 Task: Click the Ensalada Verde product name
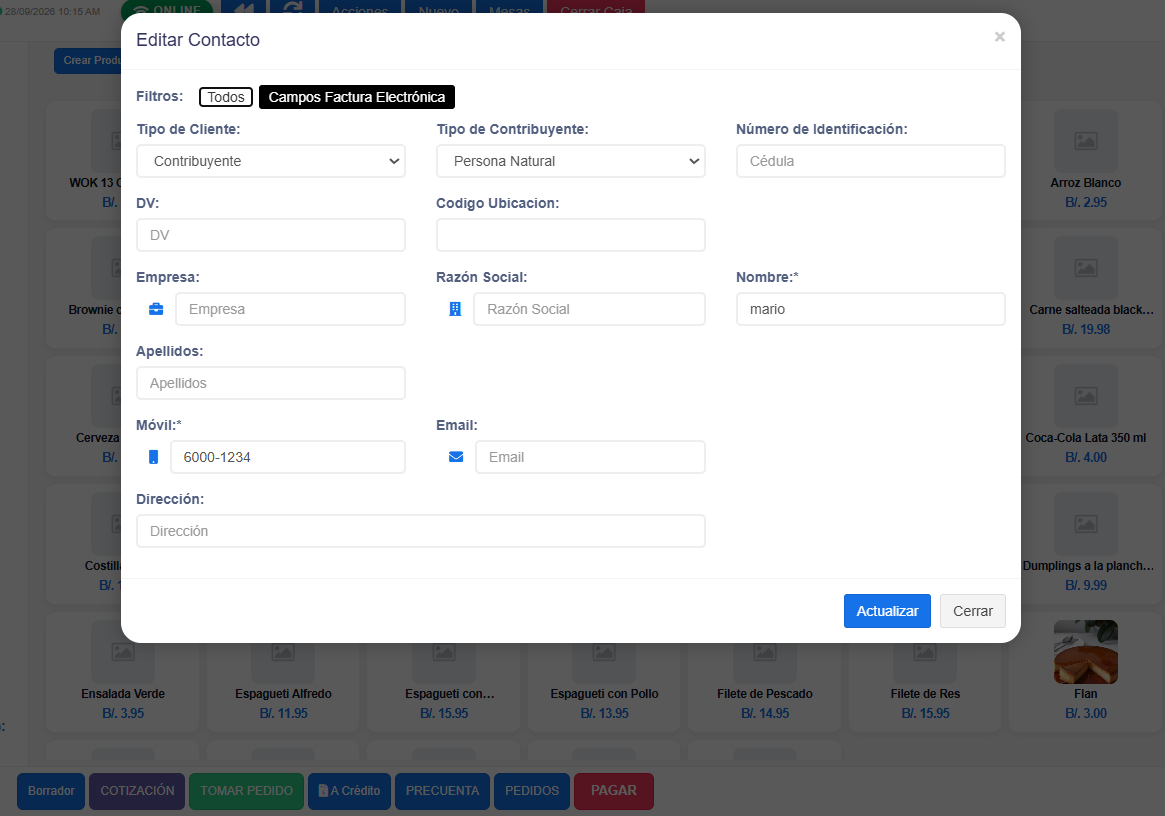coord(123,693)
